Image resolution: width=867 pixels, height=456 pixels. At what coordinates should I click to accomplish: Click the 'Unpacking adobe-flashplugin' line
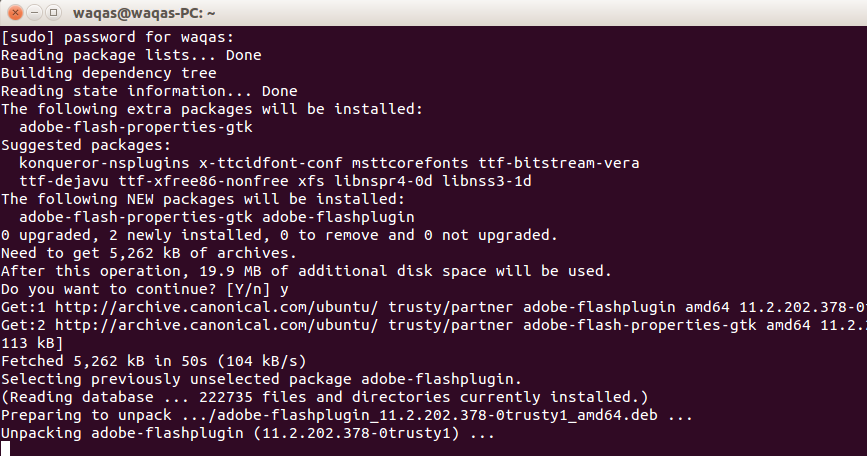[x=247, y=433]
